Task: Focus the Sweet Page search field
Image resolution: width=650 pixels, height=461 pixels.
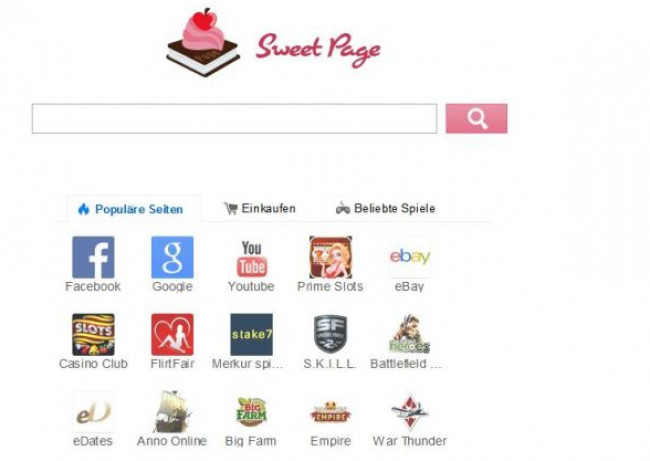Action: (x=235, y=119)
